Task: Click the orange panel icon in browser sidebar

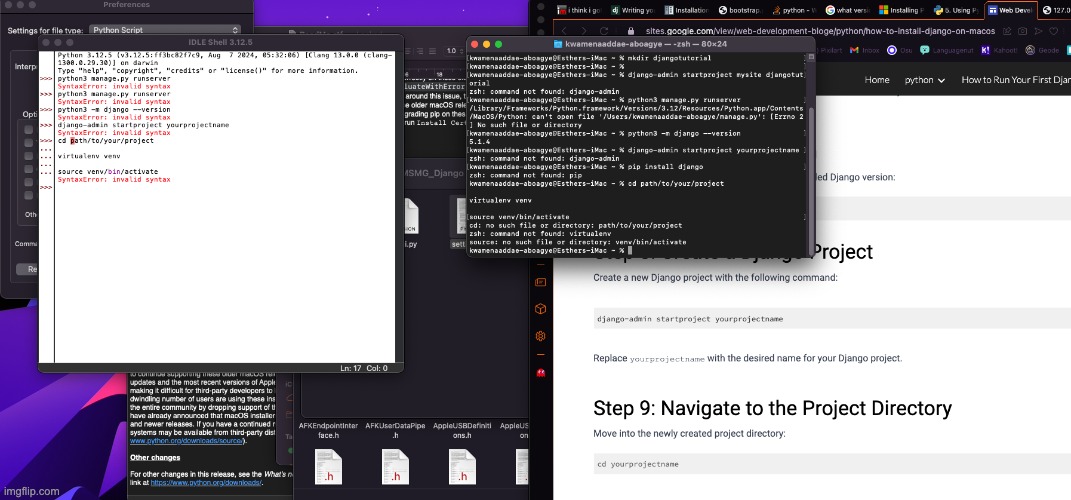Action: click(540, 281)
